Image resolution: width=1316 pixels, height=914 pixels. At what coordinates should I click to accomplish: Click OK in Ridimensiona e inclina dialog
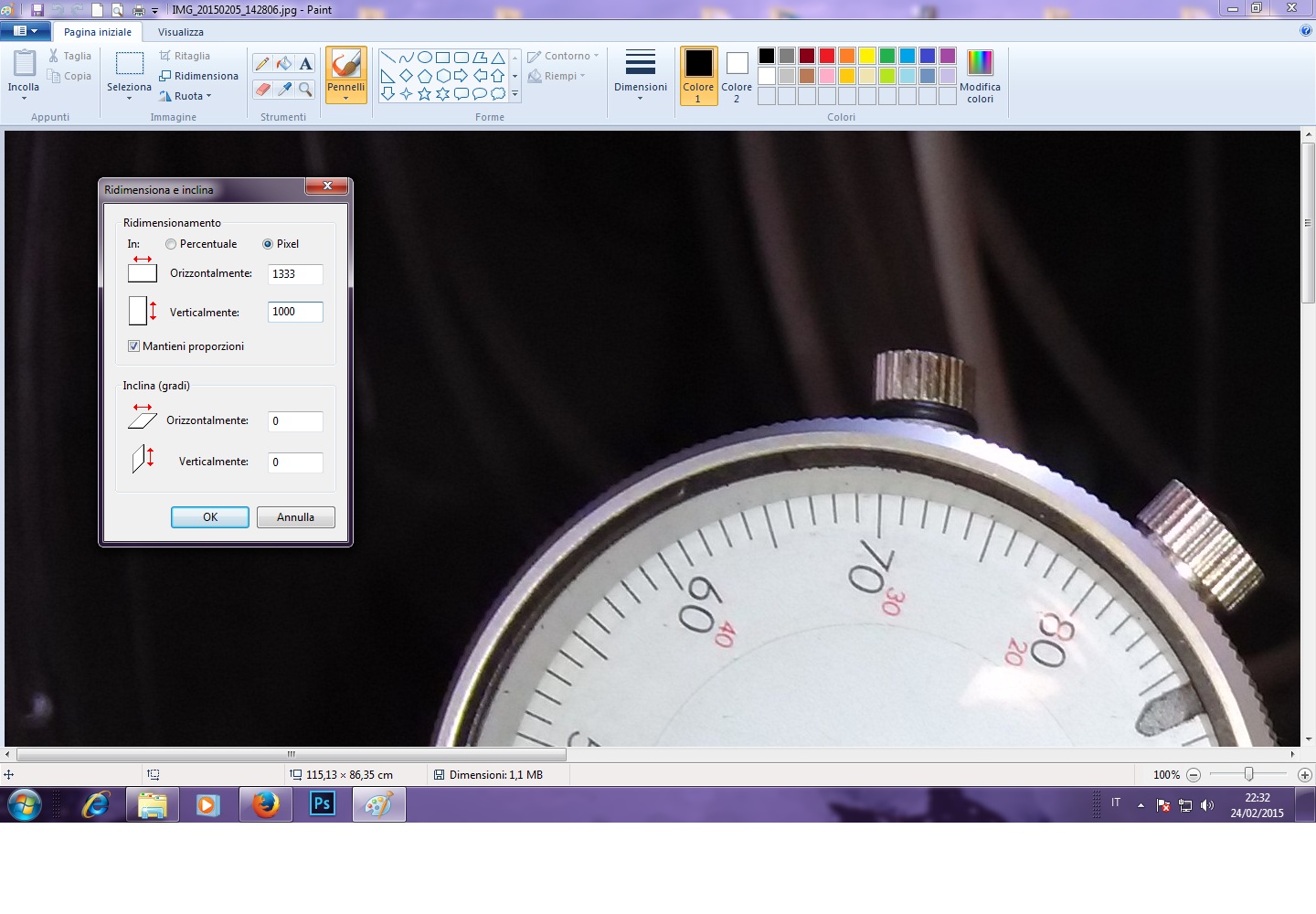coord(210,517)
